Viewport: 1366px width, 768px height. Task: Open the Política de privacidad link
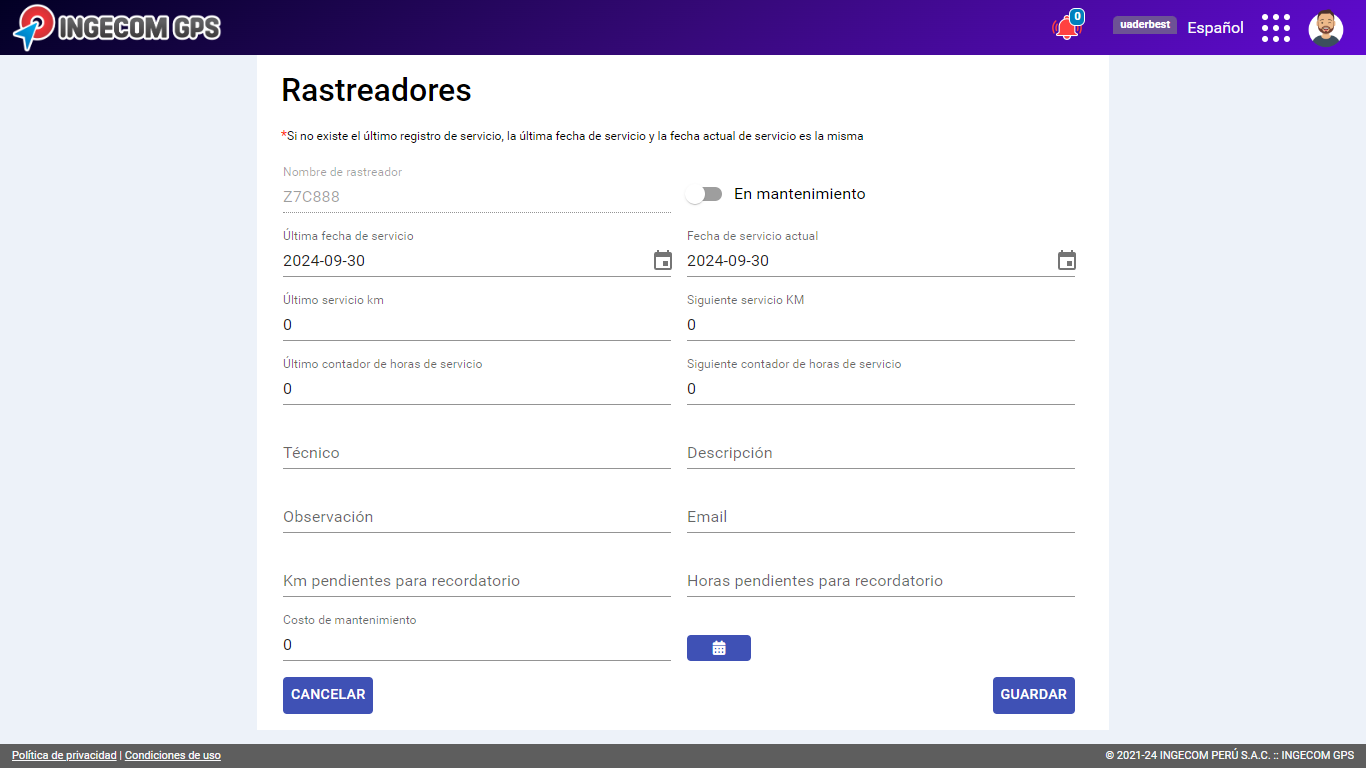coord(64,756)
